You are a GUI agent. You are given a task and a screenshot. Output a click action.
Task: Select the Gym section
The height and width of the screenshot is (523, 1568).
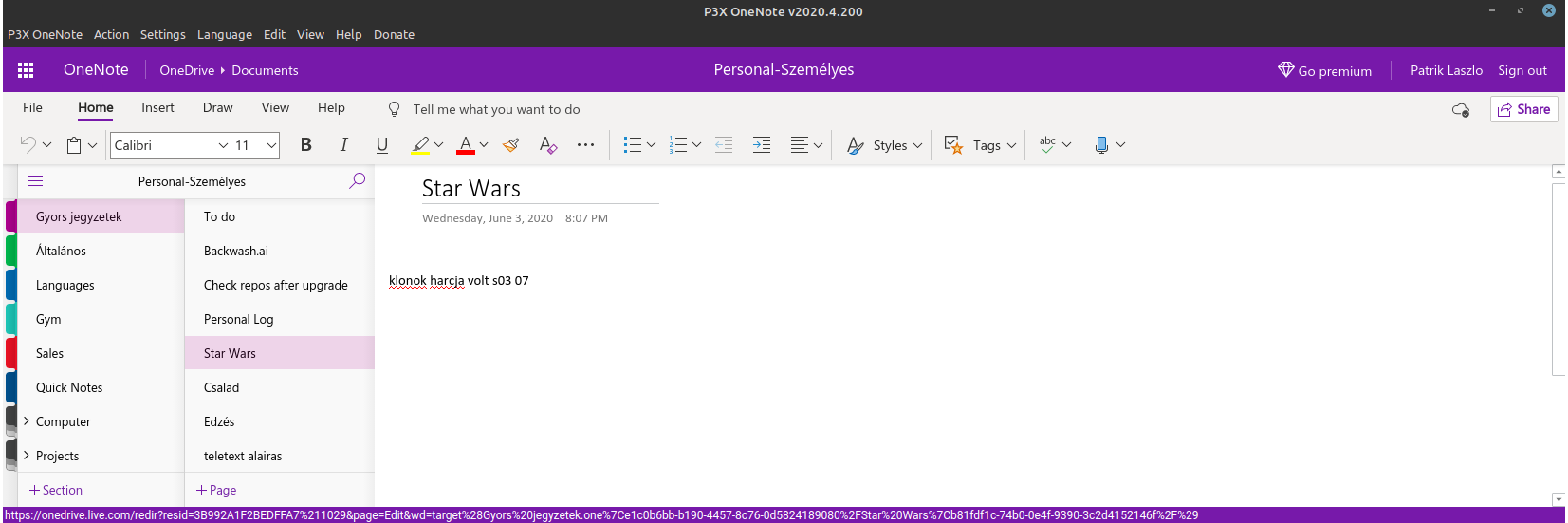pos(101,319)
